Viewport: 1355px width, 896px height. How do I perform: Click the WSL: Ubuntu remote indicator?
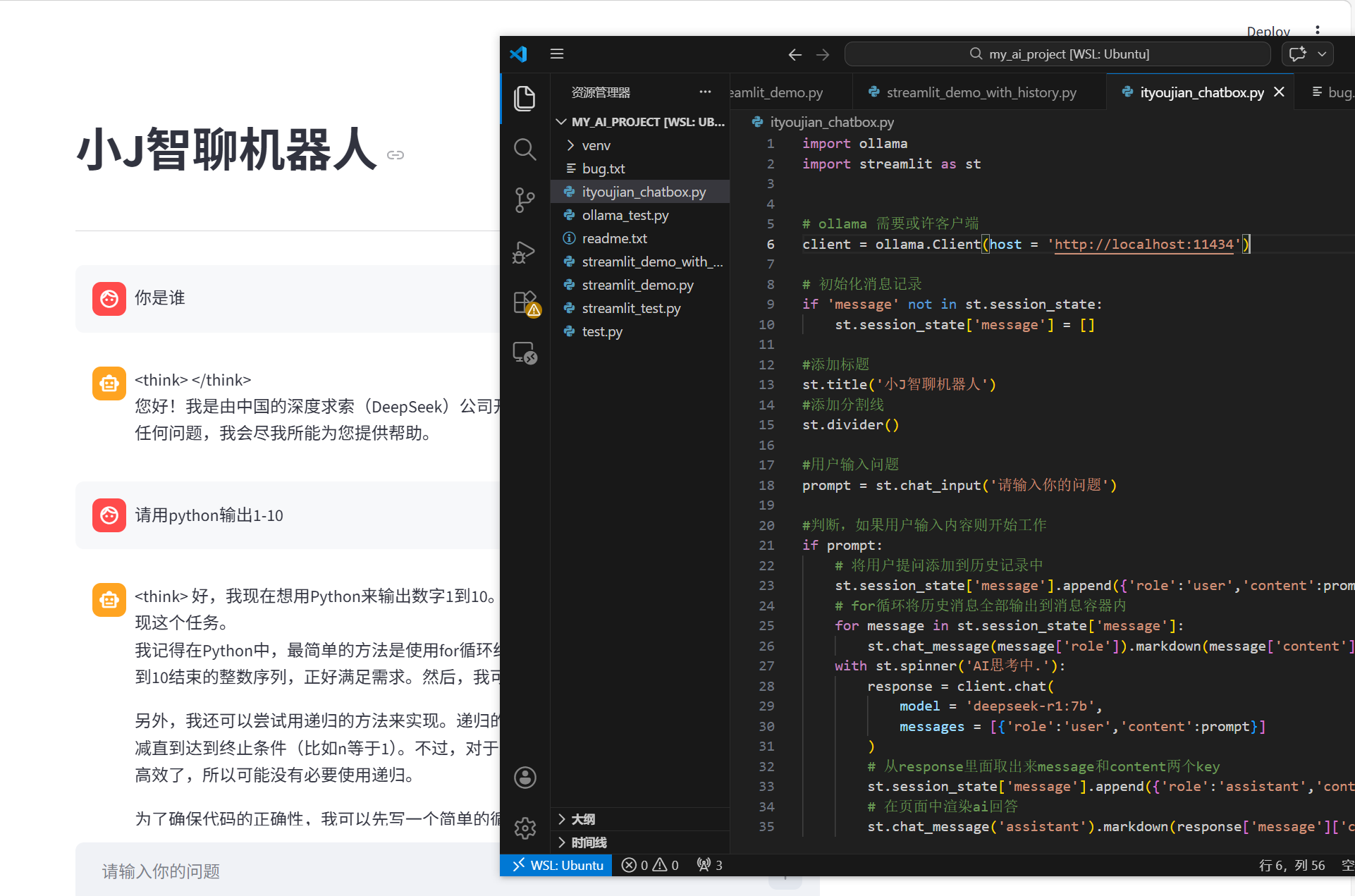[x=557, y=865]
